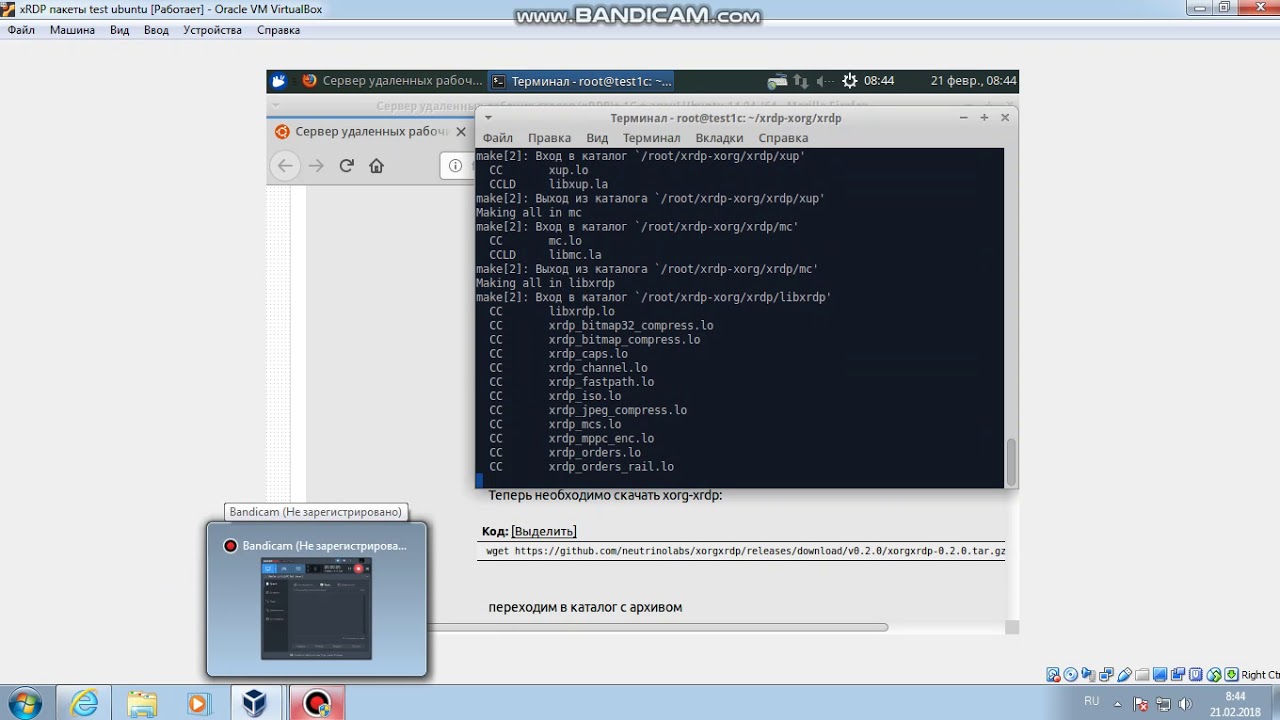Maximize the terminal window
1280x720 pixels.
click(x=984, y=117)
